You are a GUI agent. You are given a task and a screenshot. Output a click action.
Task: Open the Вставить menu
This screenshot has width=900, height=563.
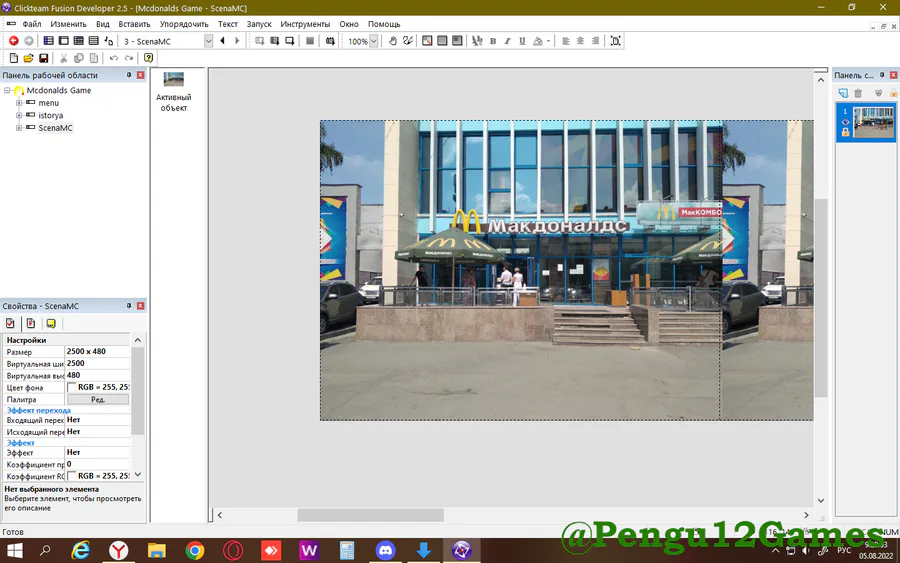(x=134, y=23)
